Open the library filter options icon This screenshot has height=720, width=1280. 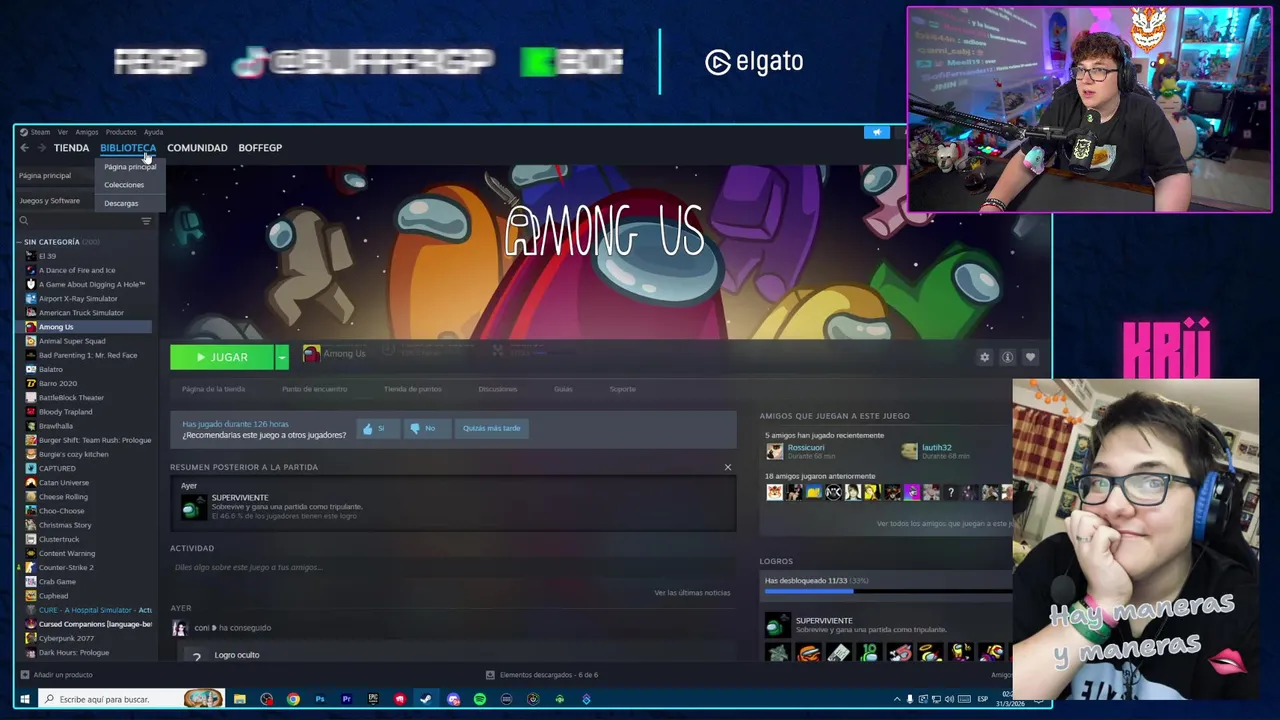click(x=146, y=221)
